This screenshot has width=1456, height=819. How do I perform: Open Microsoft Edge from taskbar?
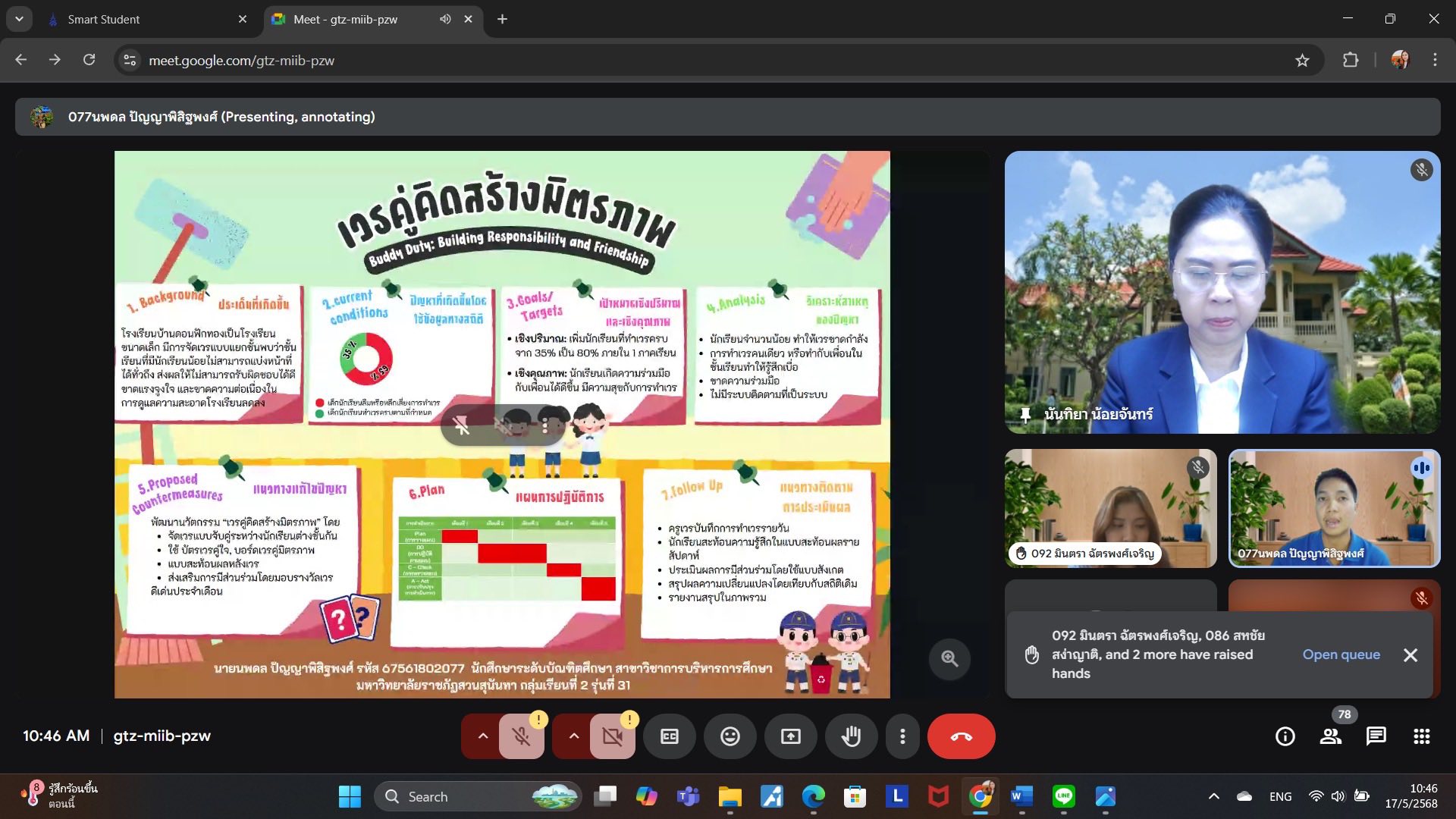pos(814,797)
